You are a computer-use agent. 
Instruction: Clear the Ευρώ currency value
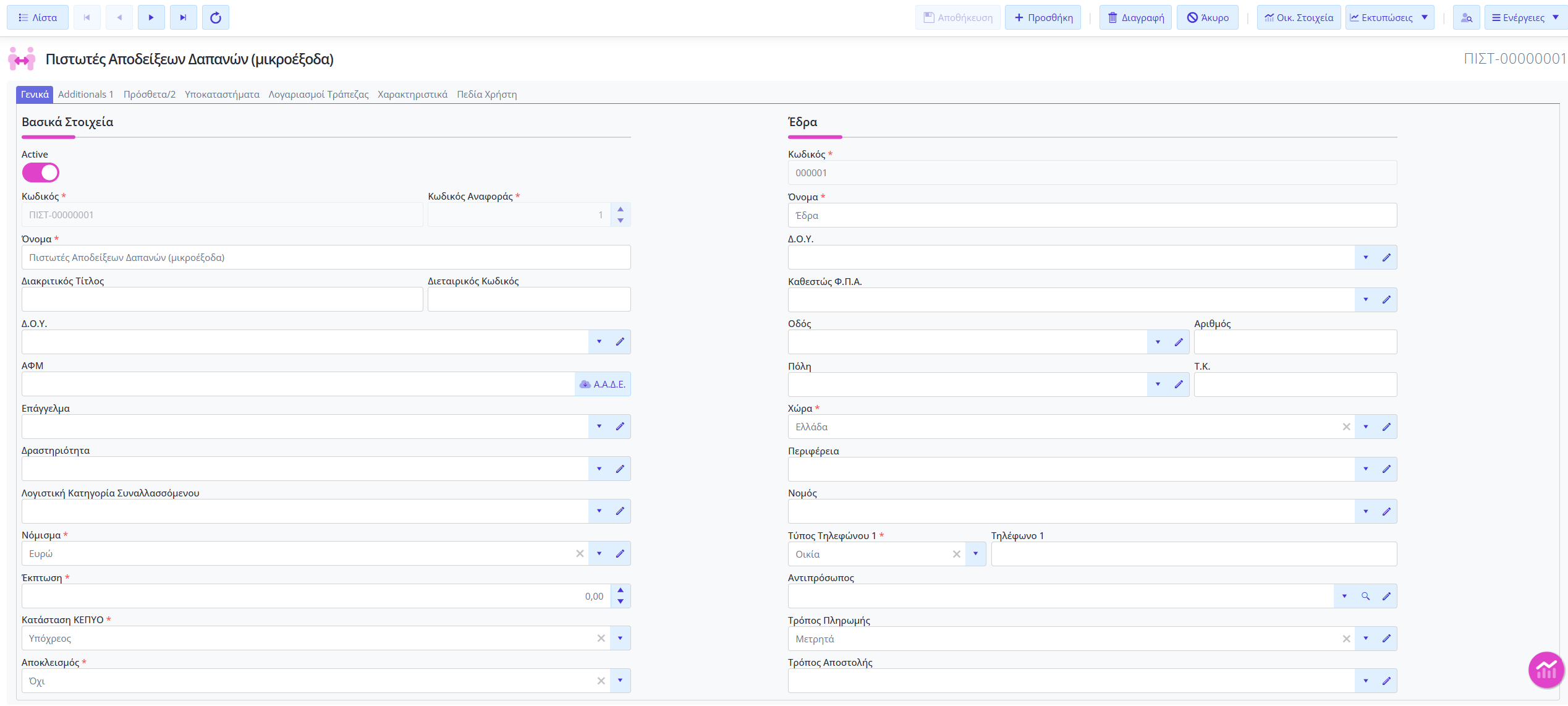(x=580, y=553)
